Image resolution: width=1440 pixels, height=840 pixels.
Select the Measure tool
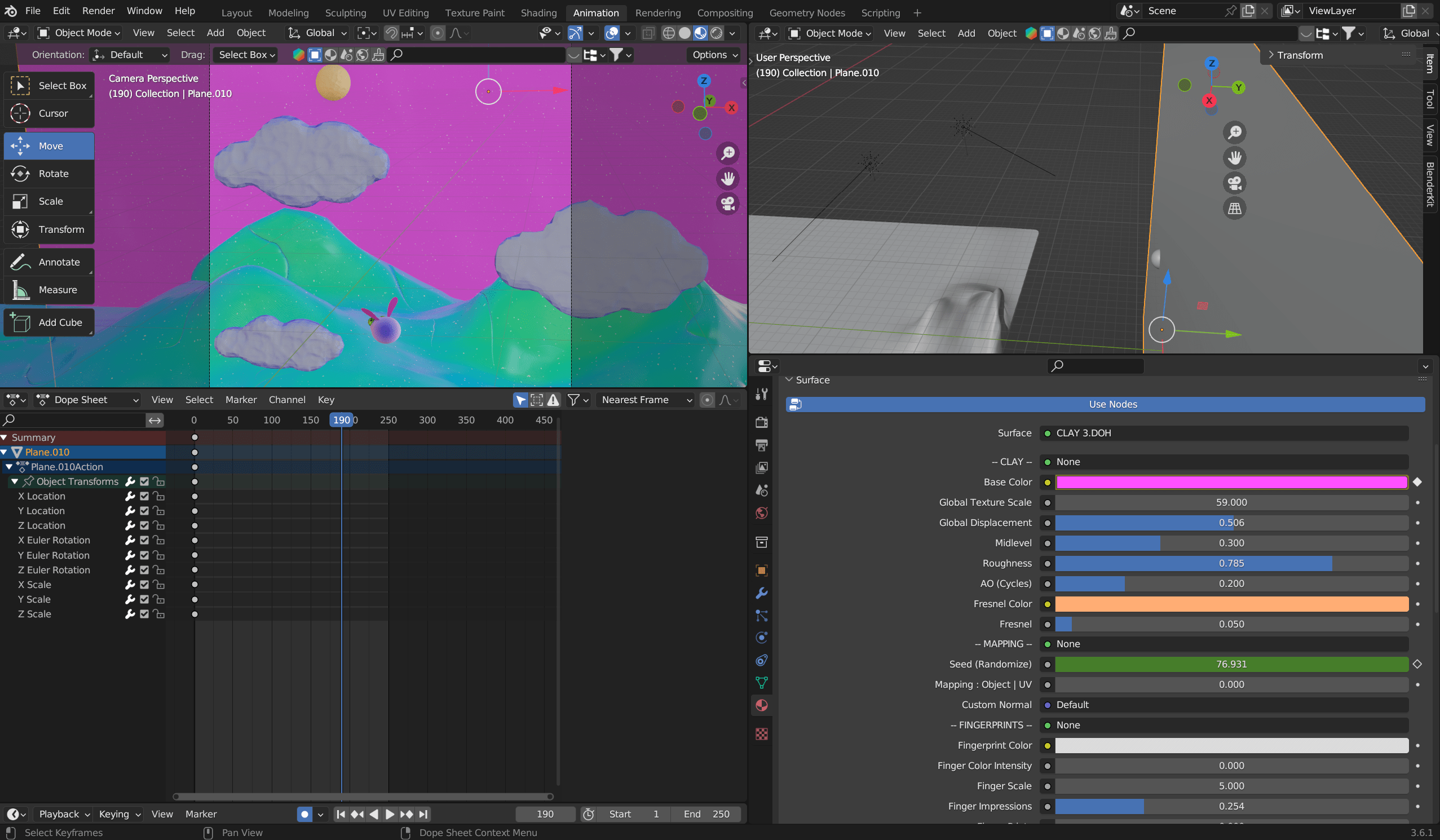click(48, 290)
